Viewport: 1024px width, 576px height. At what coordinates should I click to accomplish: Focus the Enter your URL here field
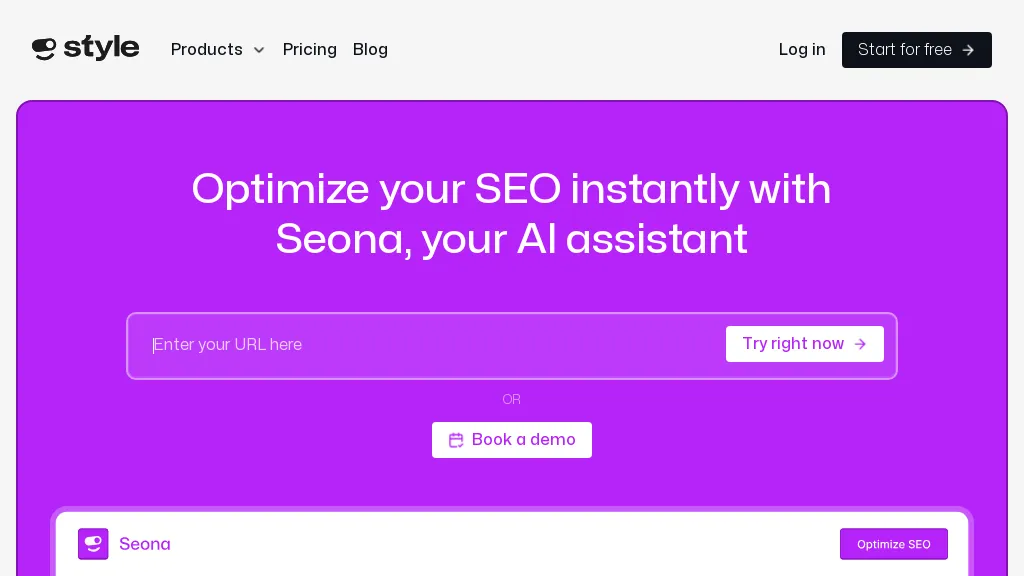pyautogui.click(x=430, y=345)
